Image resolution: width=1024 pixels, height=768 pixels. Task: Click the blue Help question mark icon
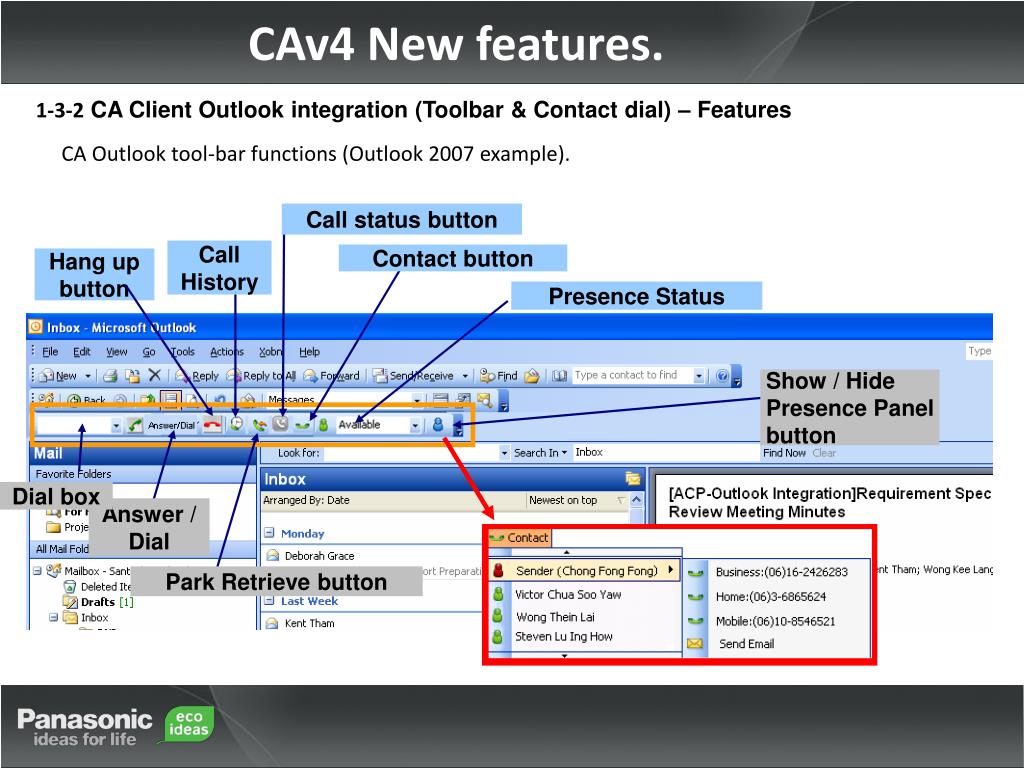[x=722, y=376]
